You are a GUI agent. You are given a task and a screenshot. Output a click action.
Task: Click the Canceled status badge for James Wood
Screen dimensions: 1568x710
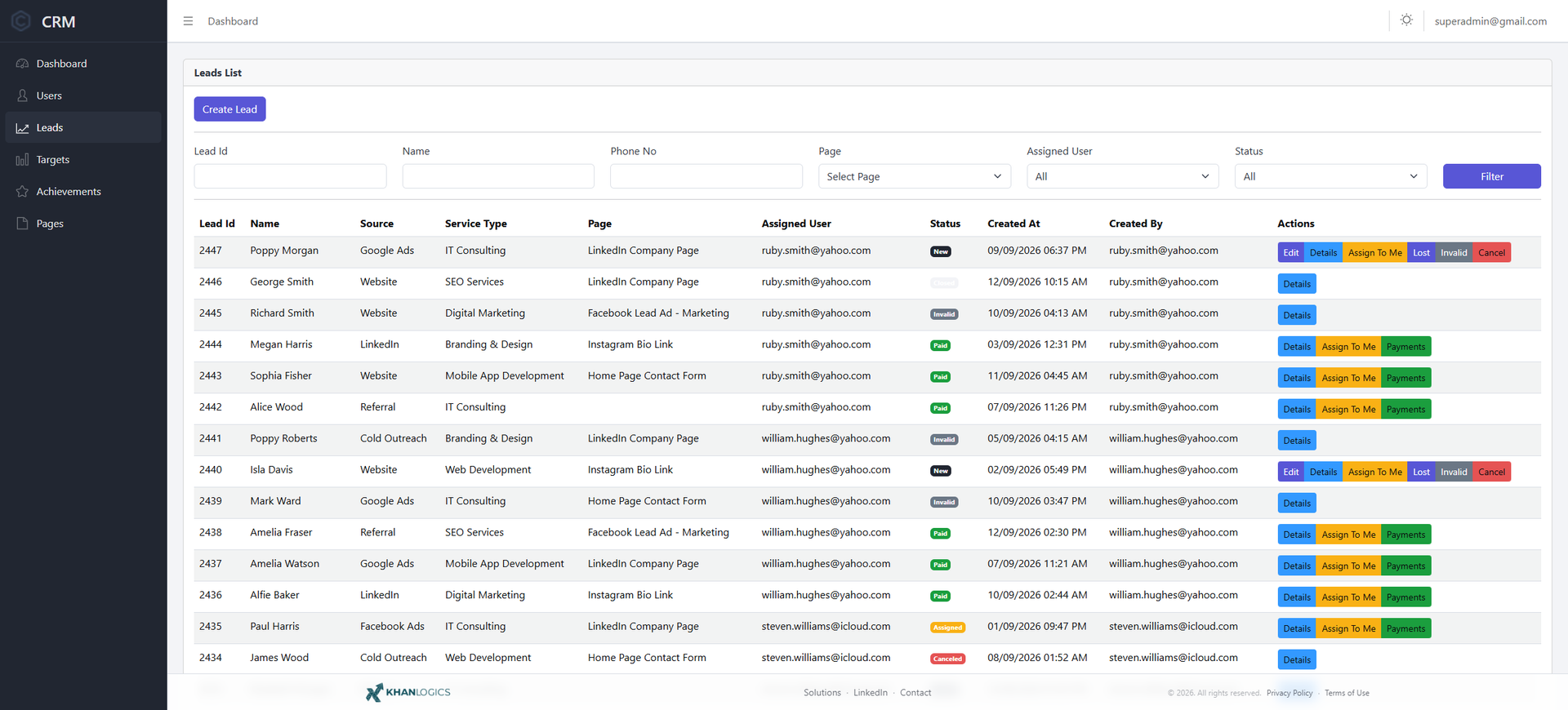[947, 659]
